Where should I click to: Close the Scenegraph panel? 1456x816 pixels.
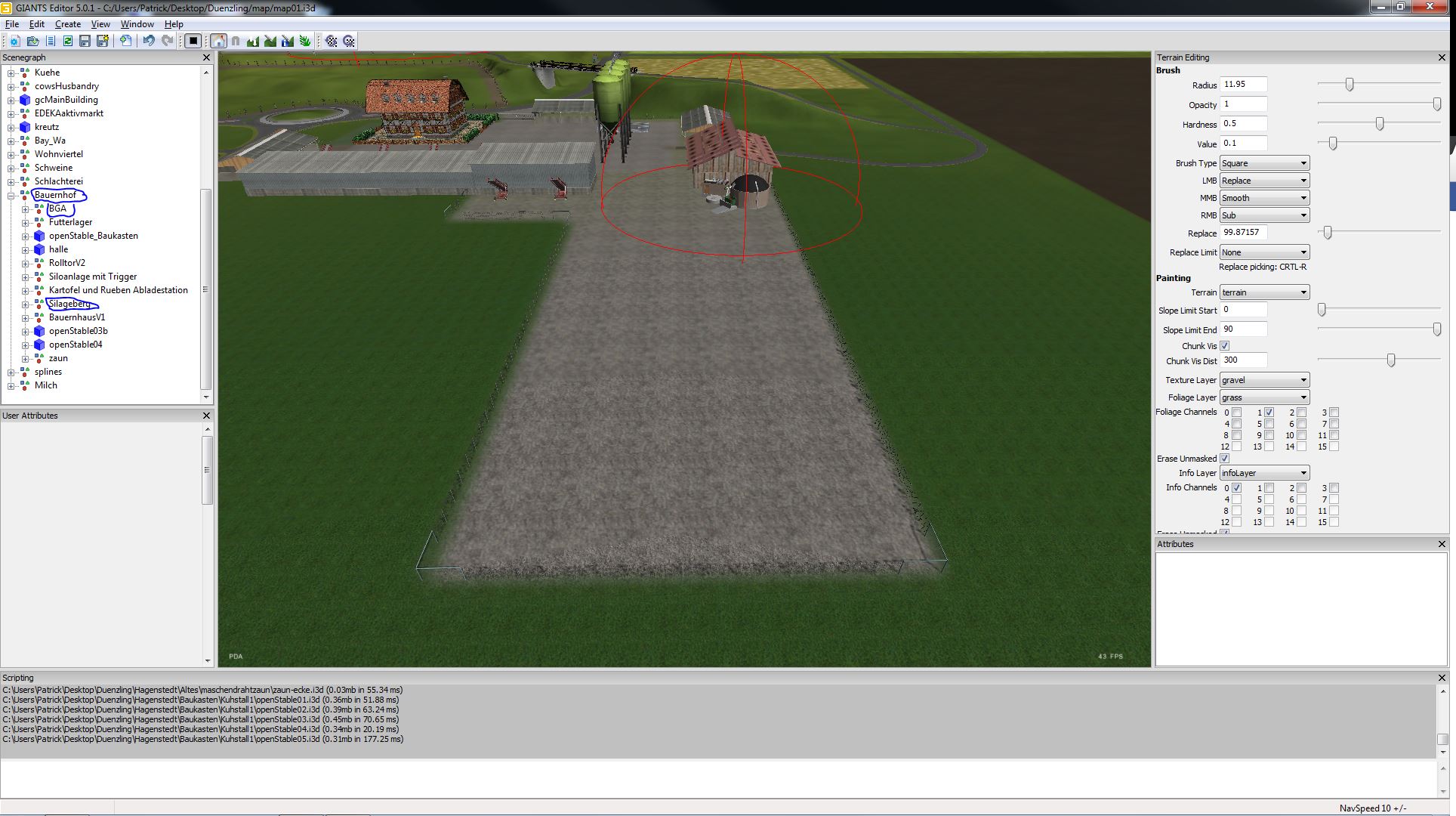click(206, 57)
